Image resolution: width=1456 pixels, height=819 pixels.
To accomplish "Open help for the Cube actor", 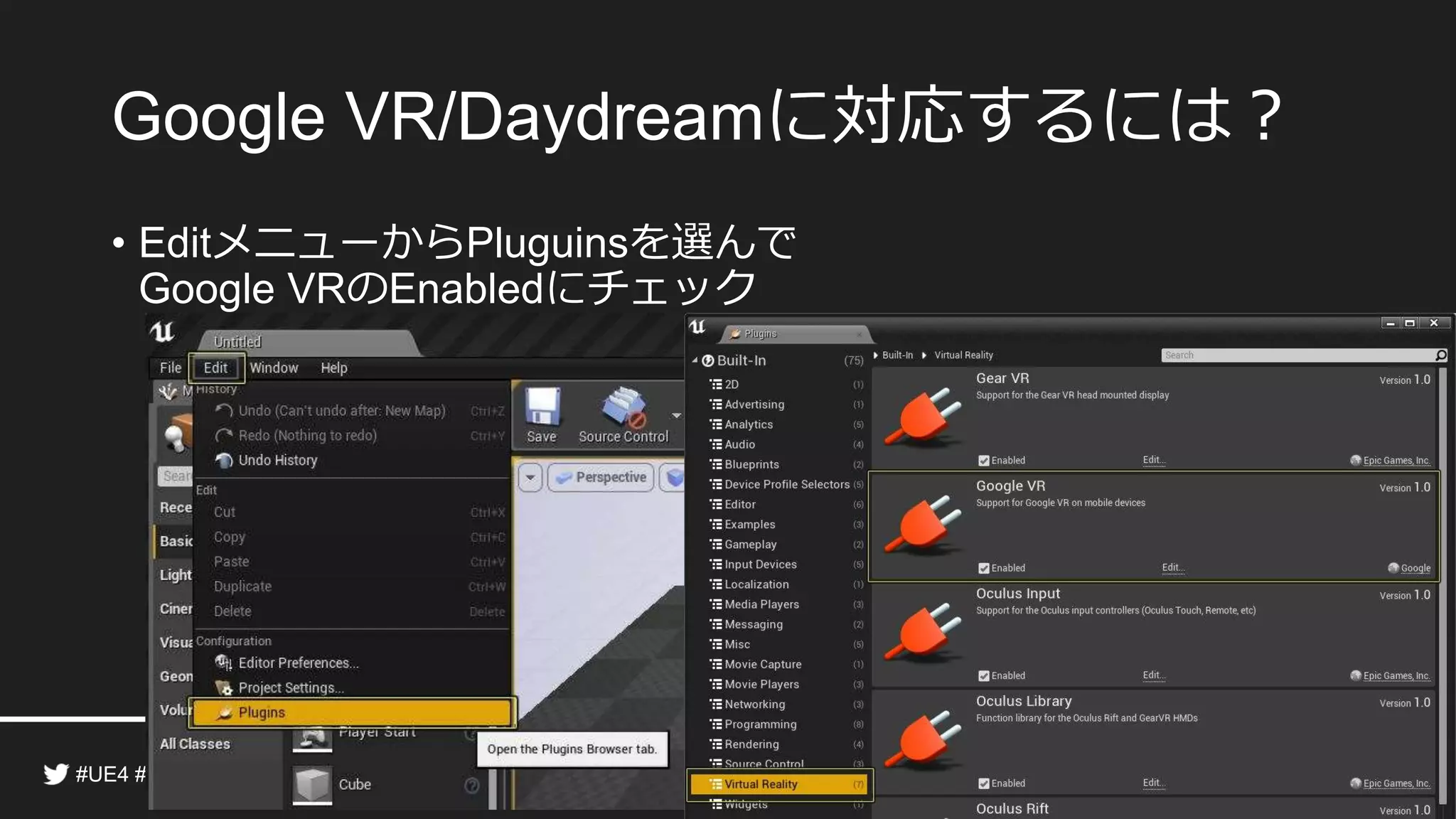I will pos(472,785).
